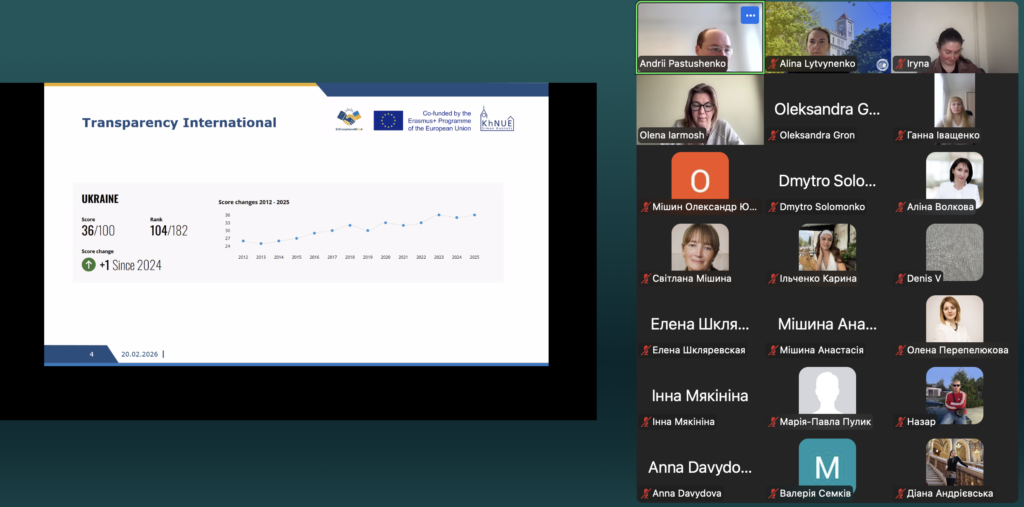Viewport: 1024px width, 507px height.
Task: Click the muted mic icon beside Iryna
Action: (x=899, y=64)
